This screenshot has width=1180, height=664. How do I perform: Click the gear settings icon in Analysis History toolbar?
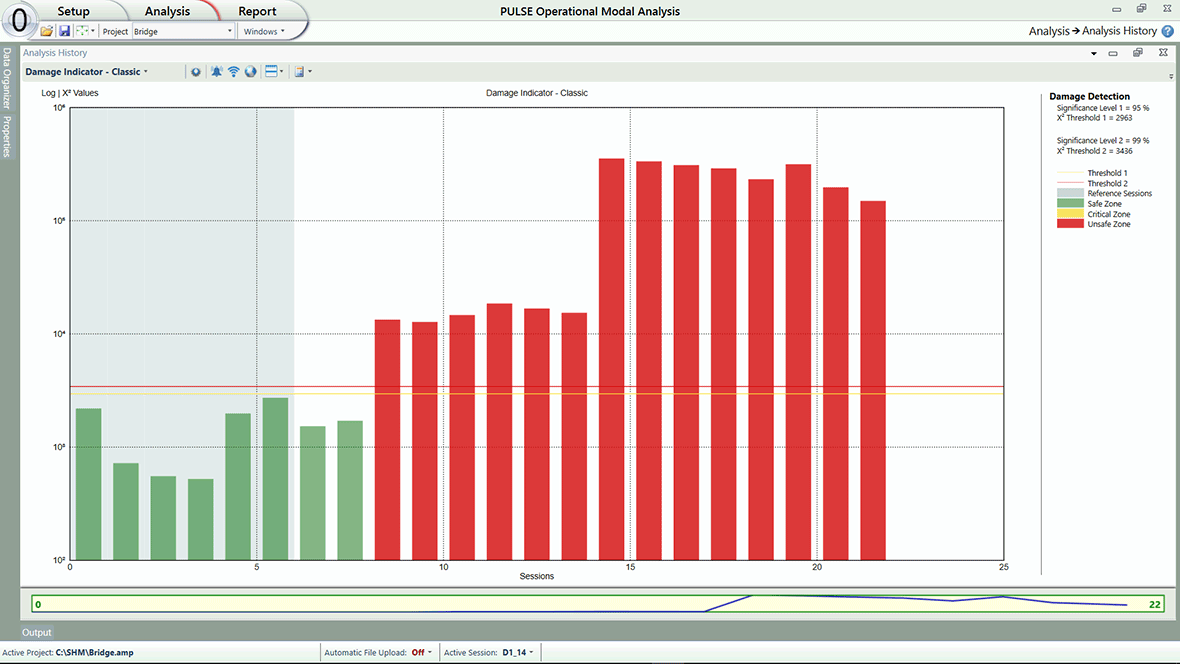coord(196,72)
